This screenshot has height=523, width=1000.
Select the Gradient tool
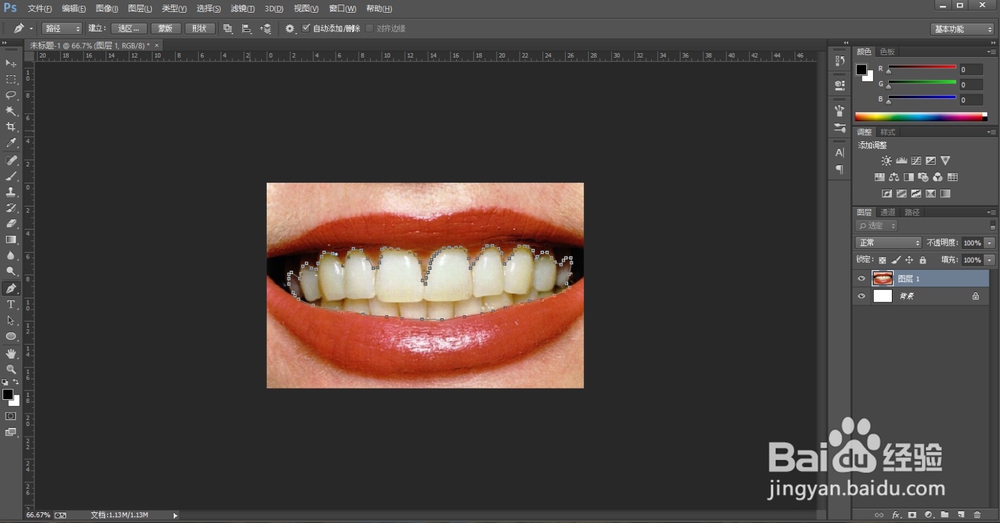[x=11, y=240]
